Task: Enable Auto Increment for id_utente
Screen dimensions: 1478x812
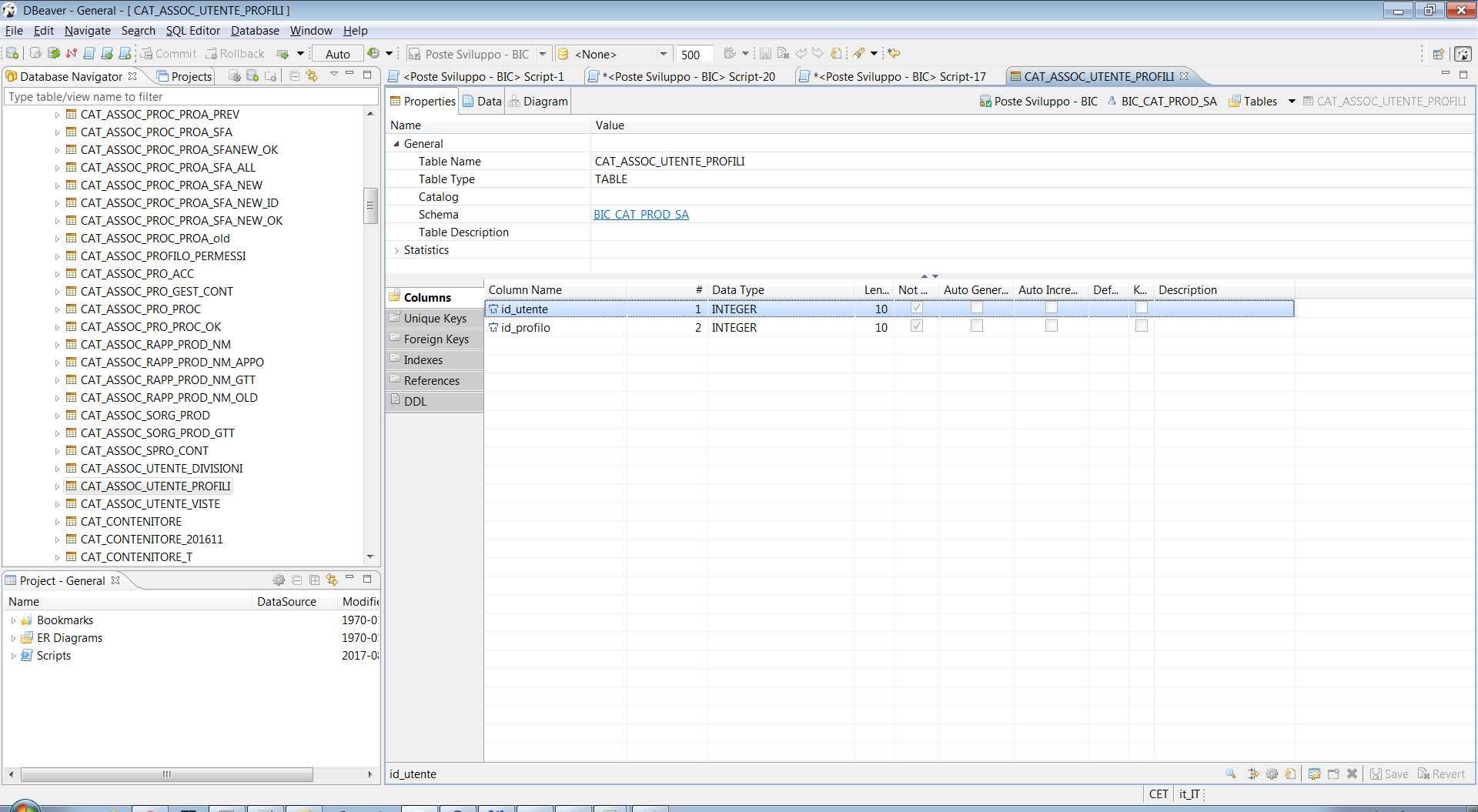Action: coord(1050,307)
